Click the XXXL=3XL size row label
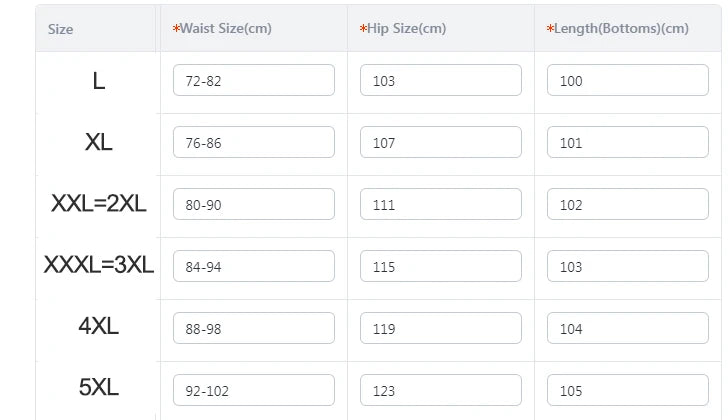 point(98,266)
